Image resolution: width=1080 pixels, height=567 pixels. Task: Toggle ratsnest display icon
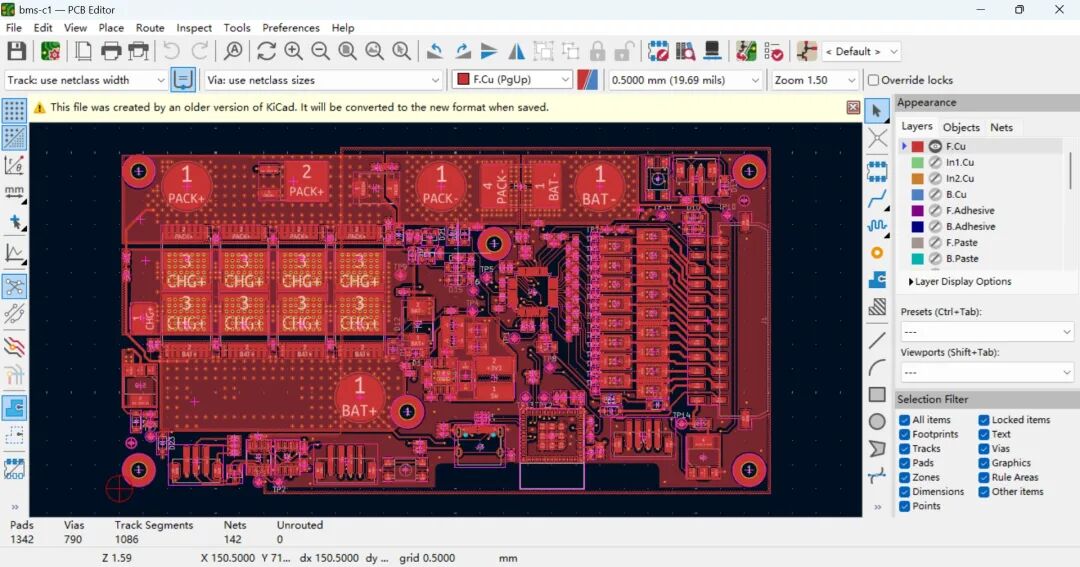[x=14, y=286]
